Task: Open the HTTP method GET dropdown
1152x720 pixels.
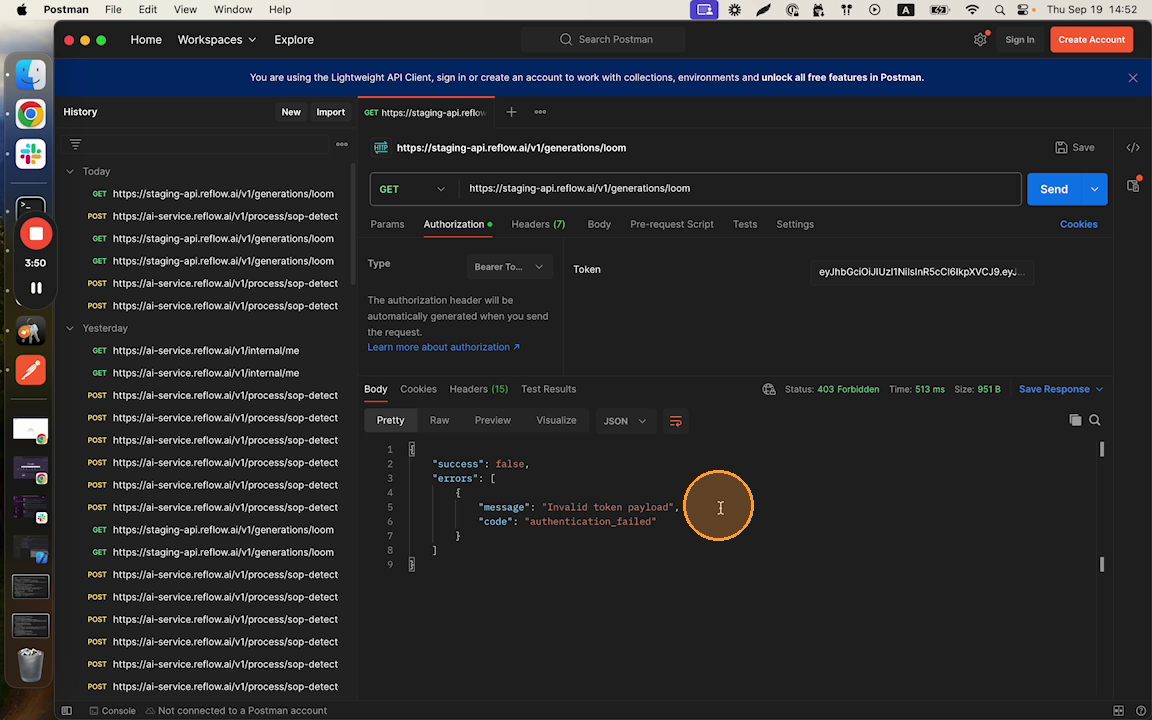Action: tap(412, 189)
